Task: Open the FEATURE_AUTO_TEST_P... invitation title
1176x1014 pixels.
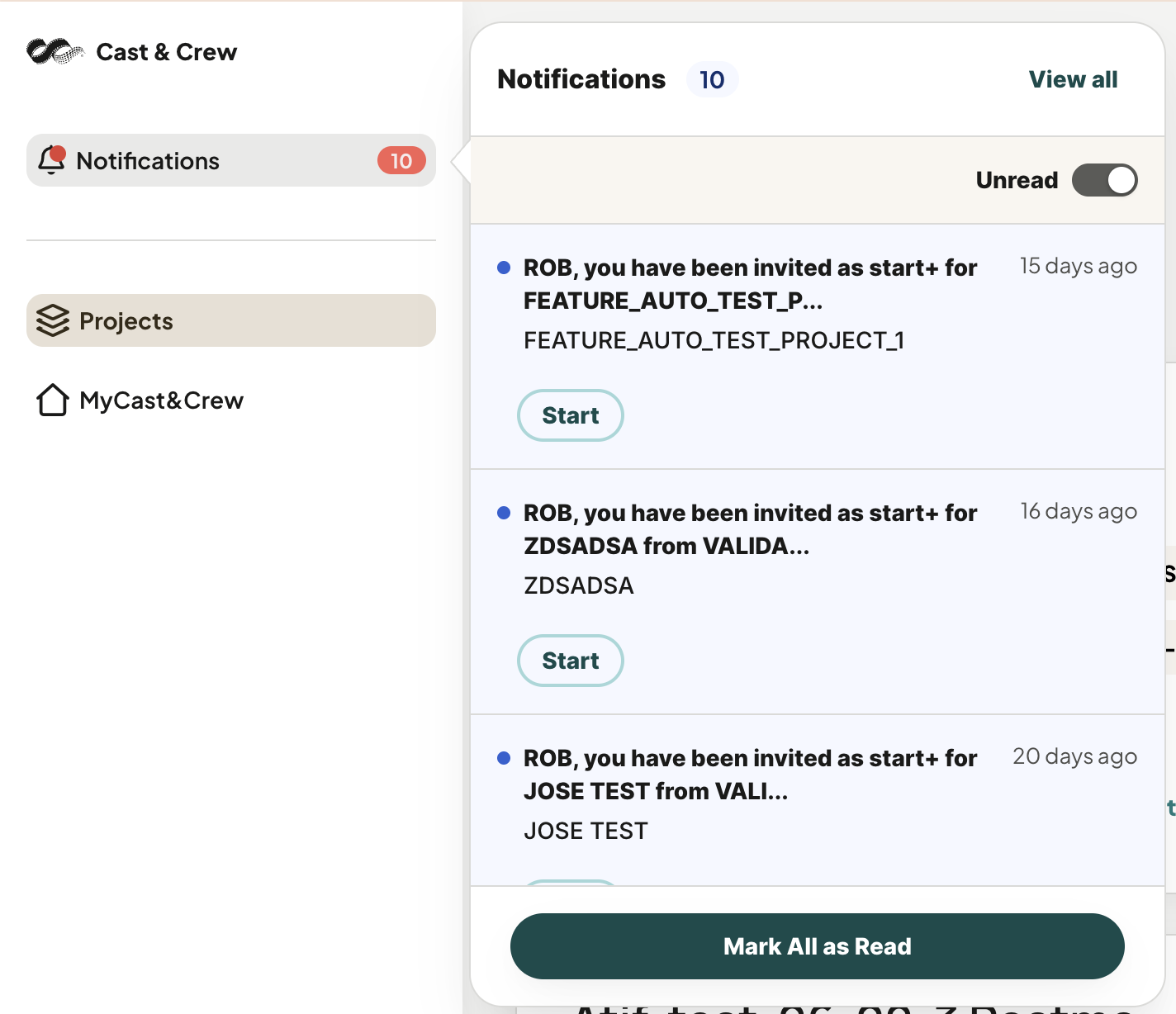Action: tap(750, 284)
